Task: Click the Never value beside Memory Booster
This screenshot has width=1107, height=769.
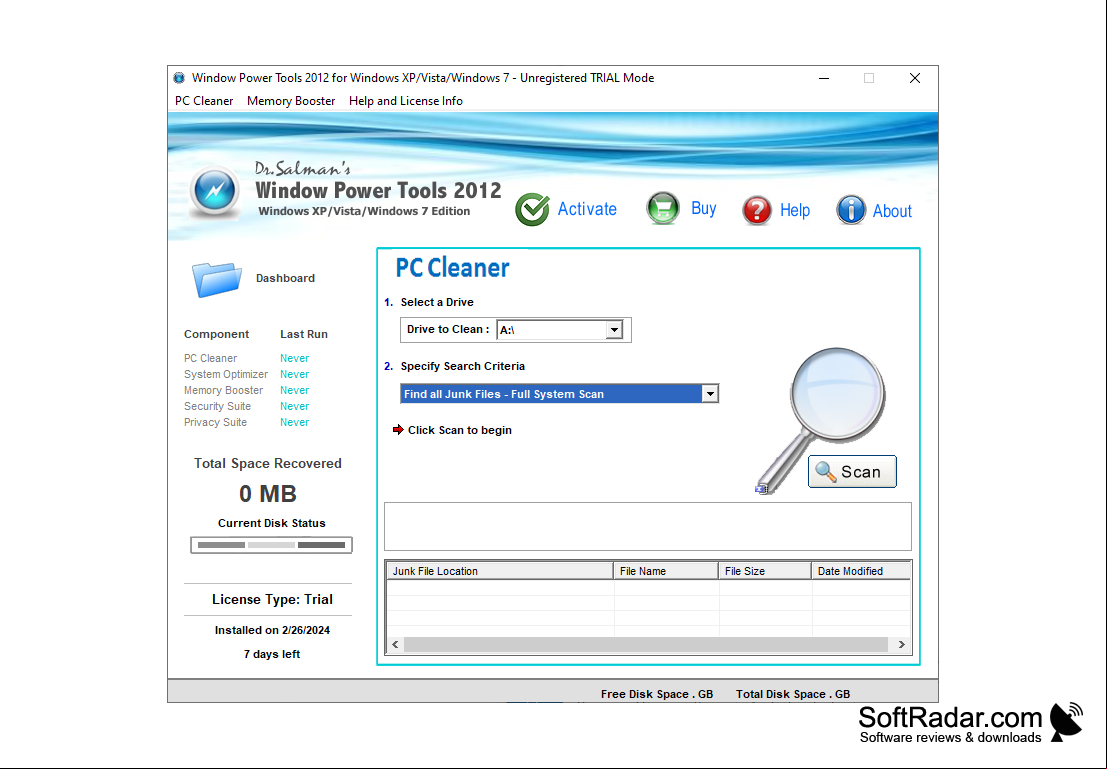Action: [294, 391]
